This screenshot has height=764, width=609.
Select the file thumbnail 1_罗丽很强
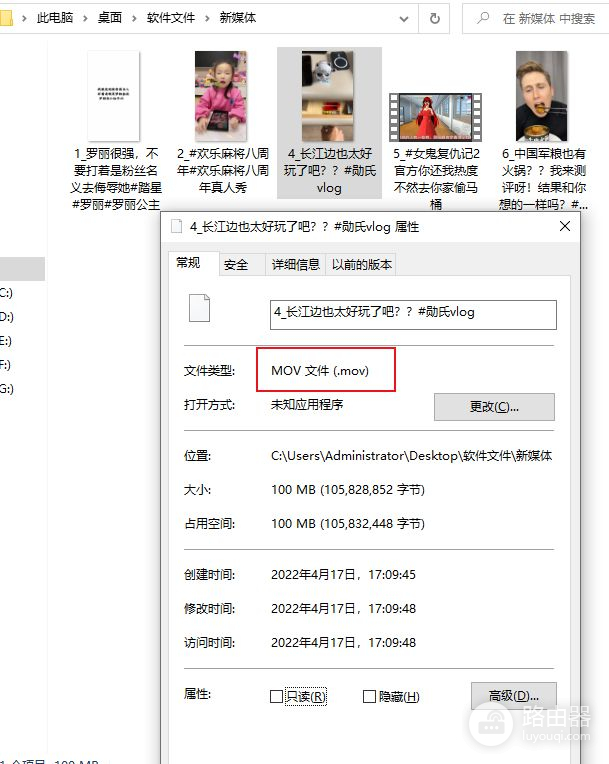click(114, 96)
